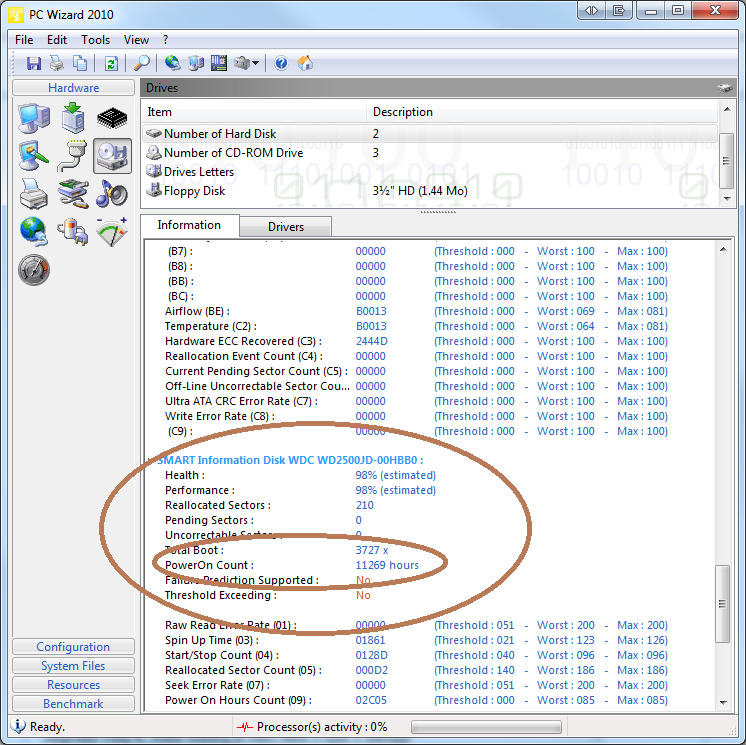Select the Number of Hard Disk row
The height and width of the screenshot is (745, 746).
[430, 134]
